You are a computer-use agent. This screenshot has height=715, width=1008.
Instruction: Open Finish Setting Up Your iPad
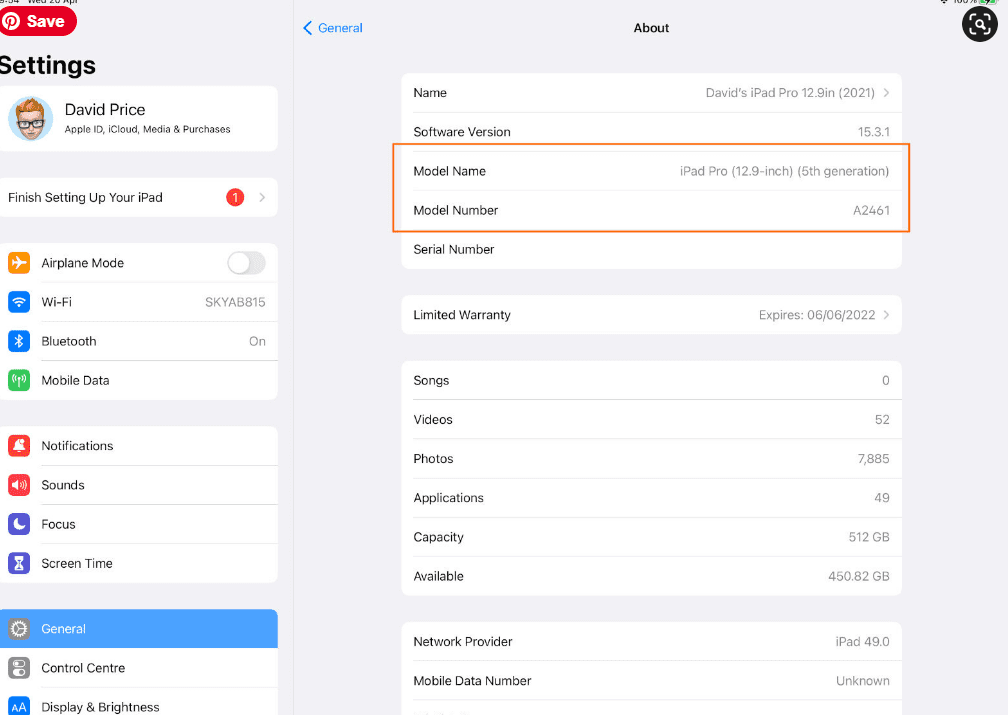pyautogui.click(x=139, y=197)
